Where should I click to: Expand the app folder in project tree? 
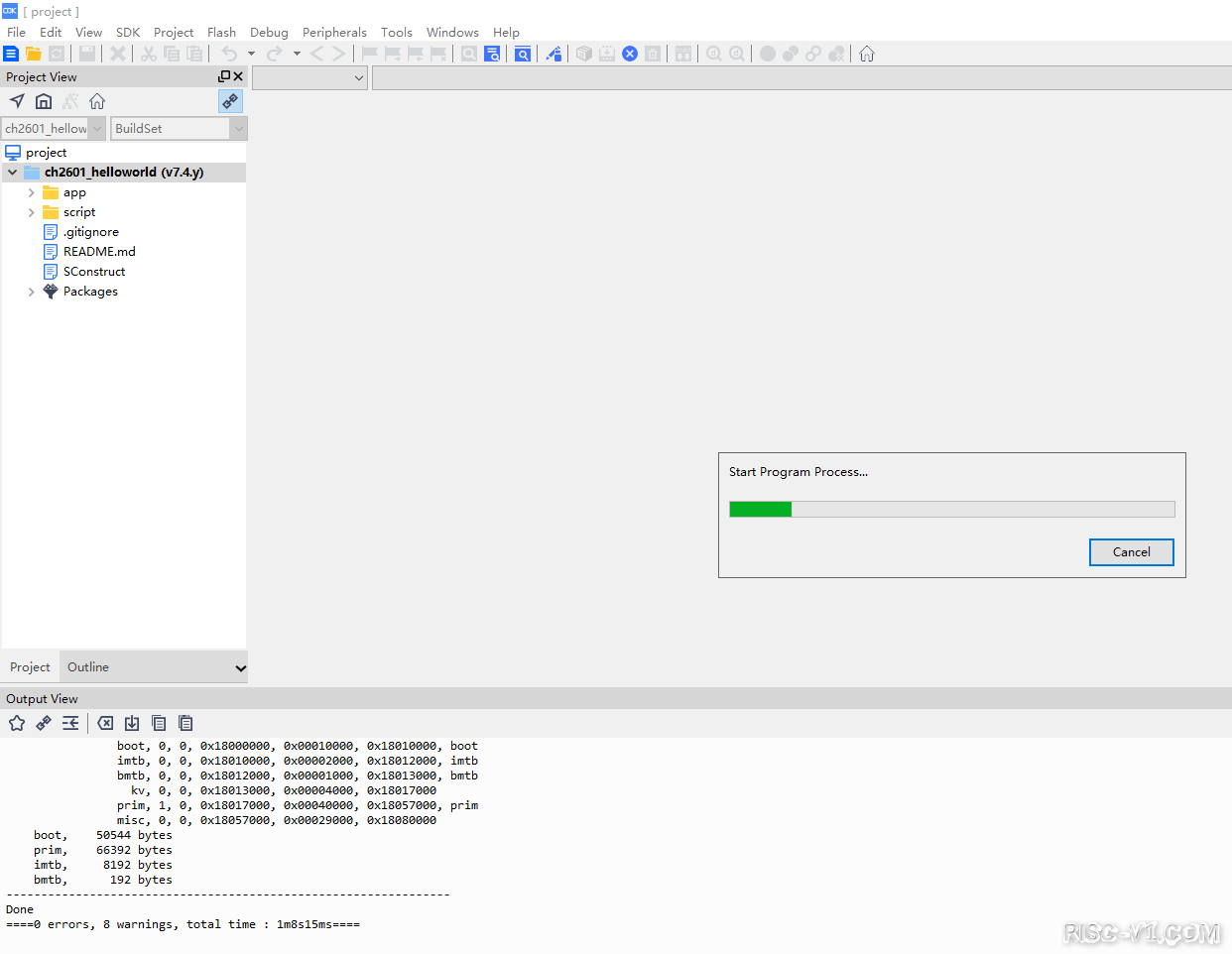click(x=31, y=192)
